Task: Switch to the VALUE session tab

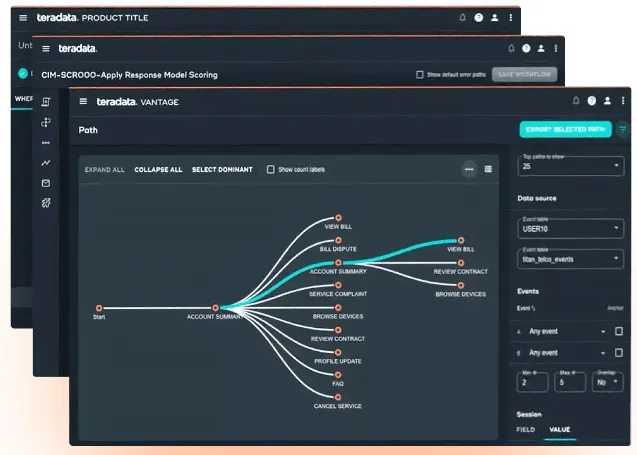Action: pos(559,429)
